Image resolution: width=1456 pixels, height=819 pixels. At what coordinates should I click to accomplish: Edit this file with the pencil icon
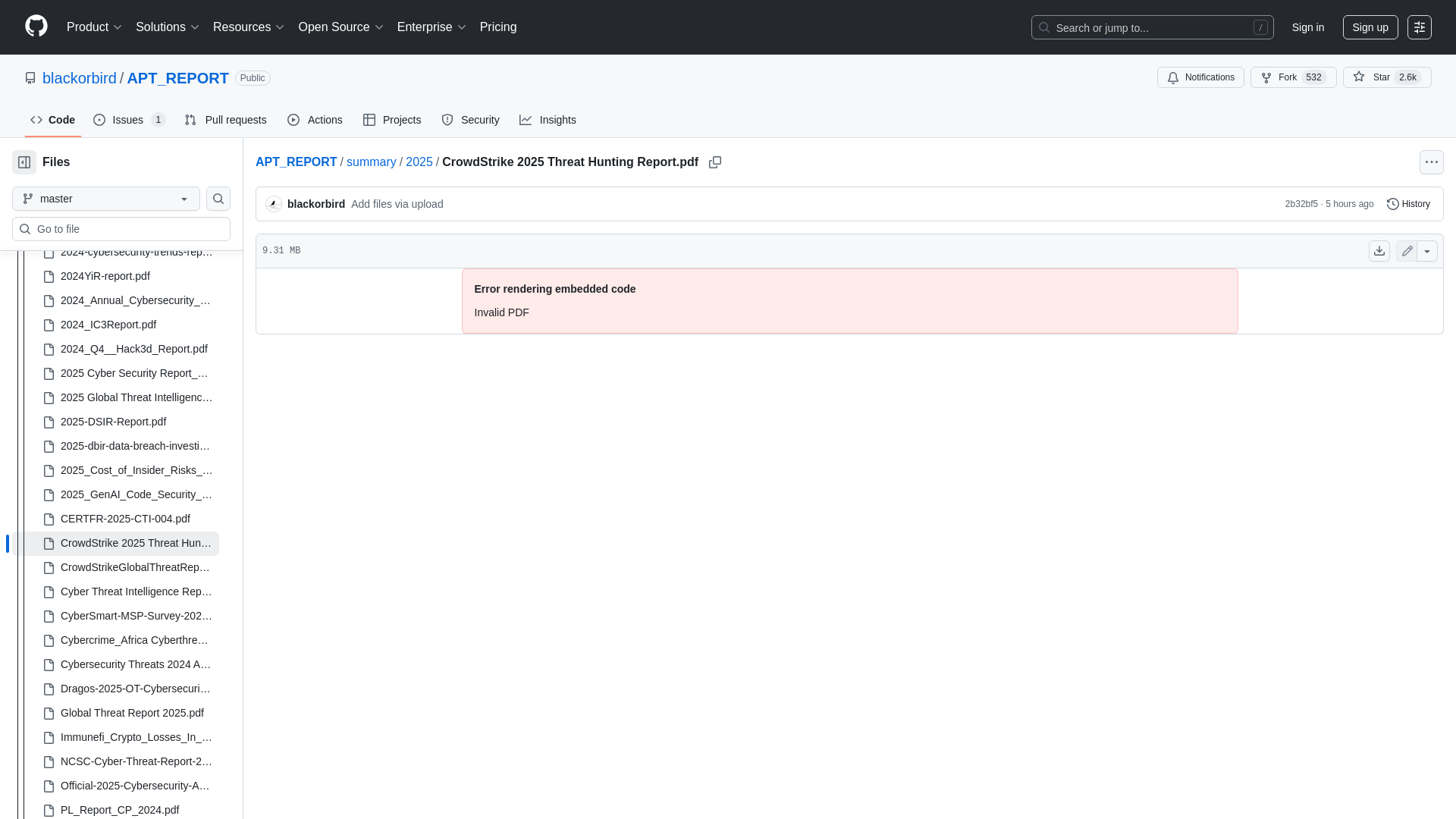coord(1407,251)
